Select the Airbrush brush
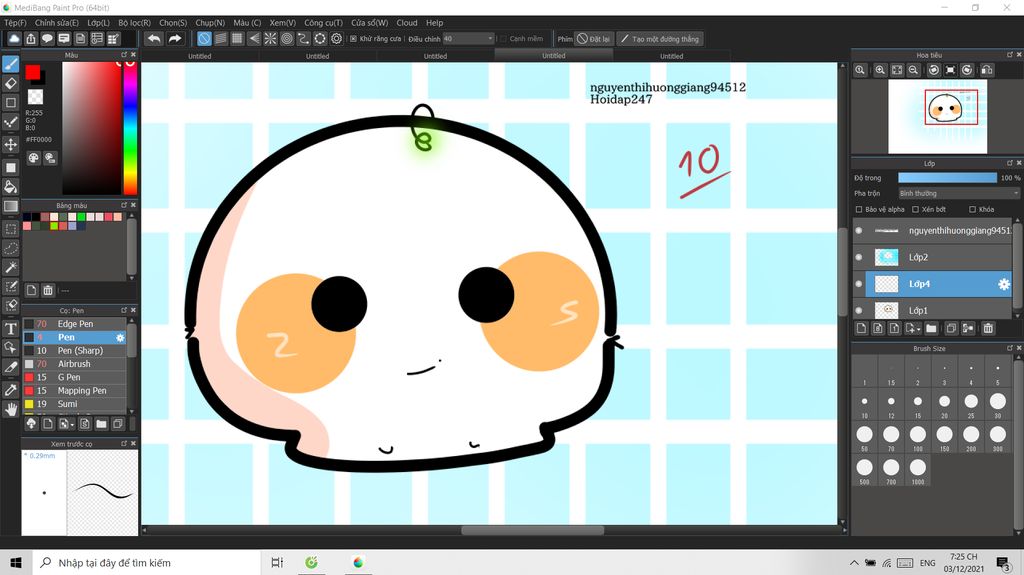 point(74,364)
